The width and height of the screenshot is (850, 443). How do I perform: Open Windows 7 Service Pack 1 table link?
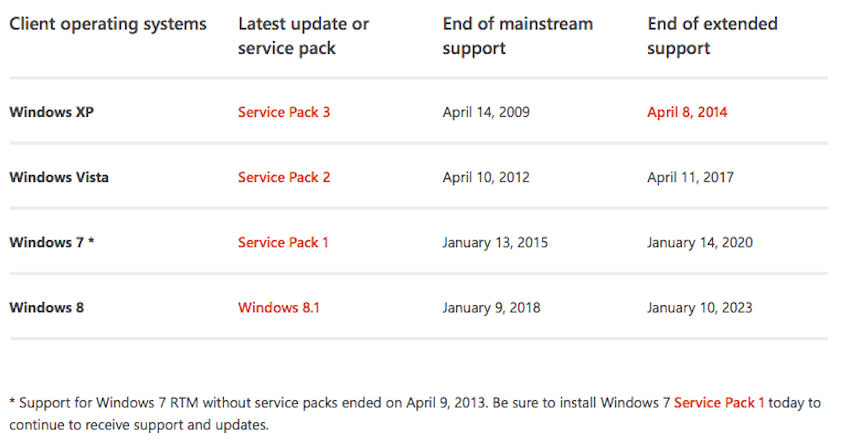tap(283, 242)
